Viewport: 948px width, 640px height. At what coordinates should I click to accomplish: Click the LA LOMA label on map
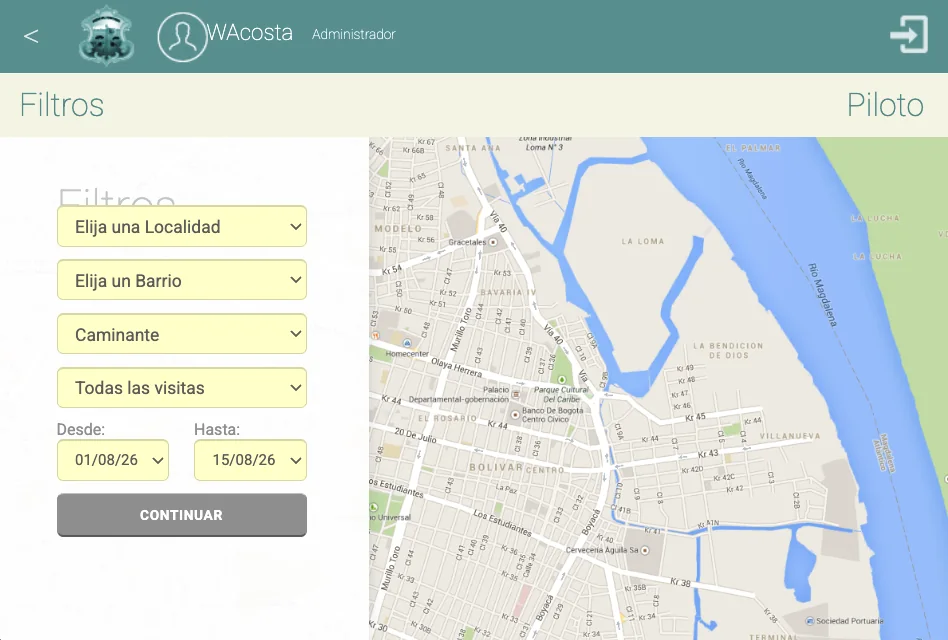pos(643,241)
